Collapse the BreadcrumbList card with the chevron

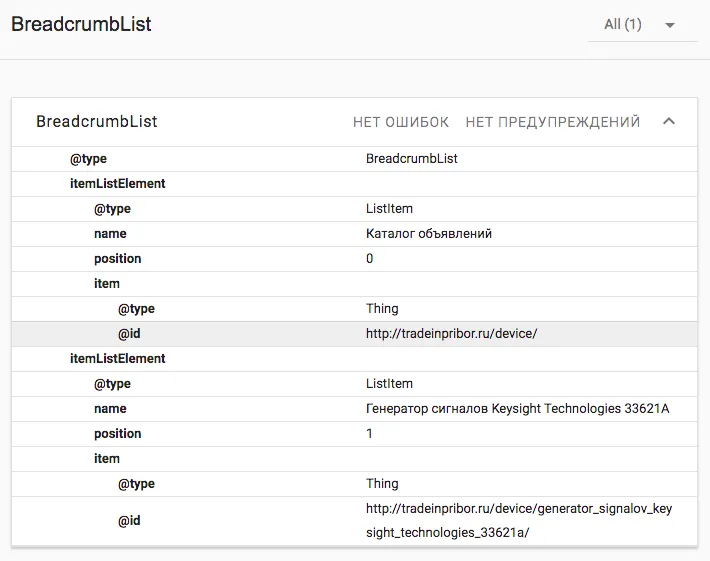[x=669, y=122]
